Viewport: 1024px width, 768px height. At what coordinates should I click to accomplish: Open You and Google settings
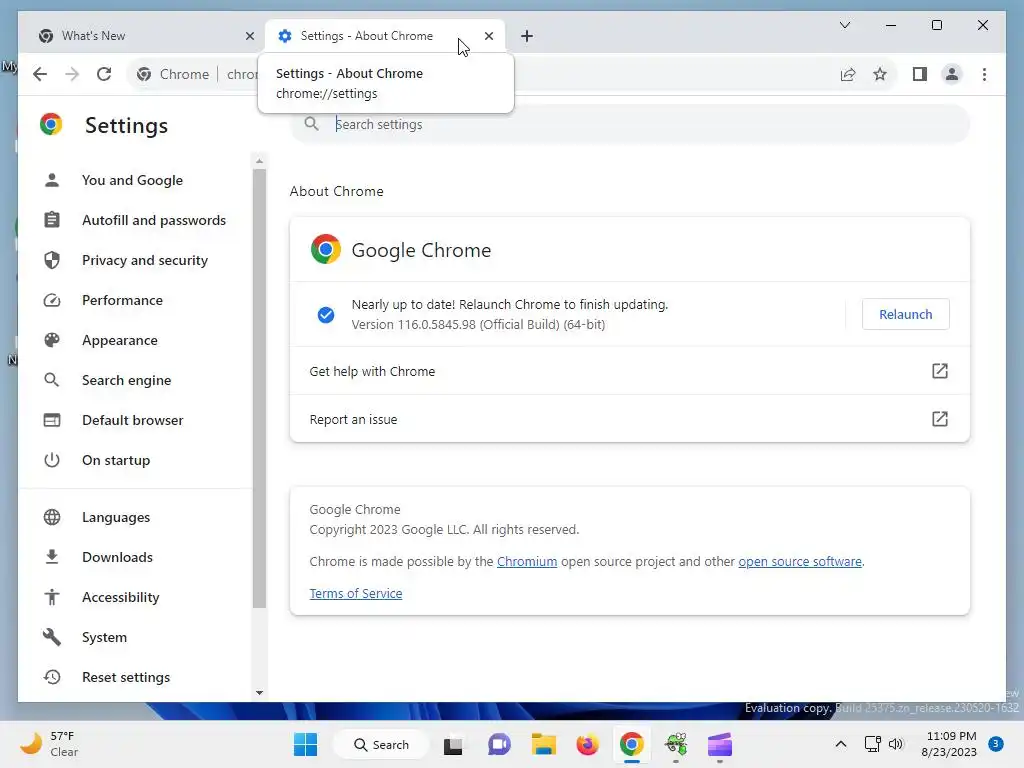[x=133, y=180]
